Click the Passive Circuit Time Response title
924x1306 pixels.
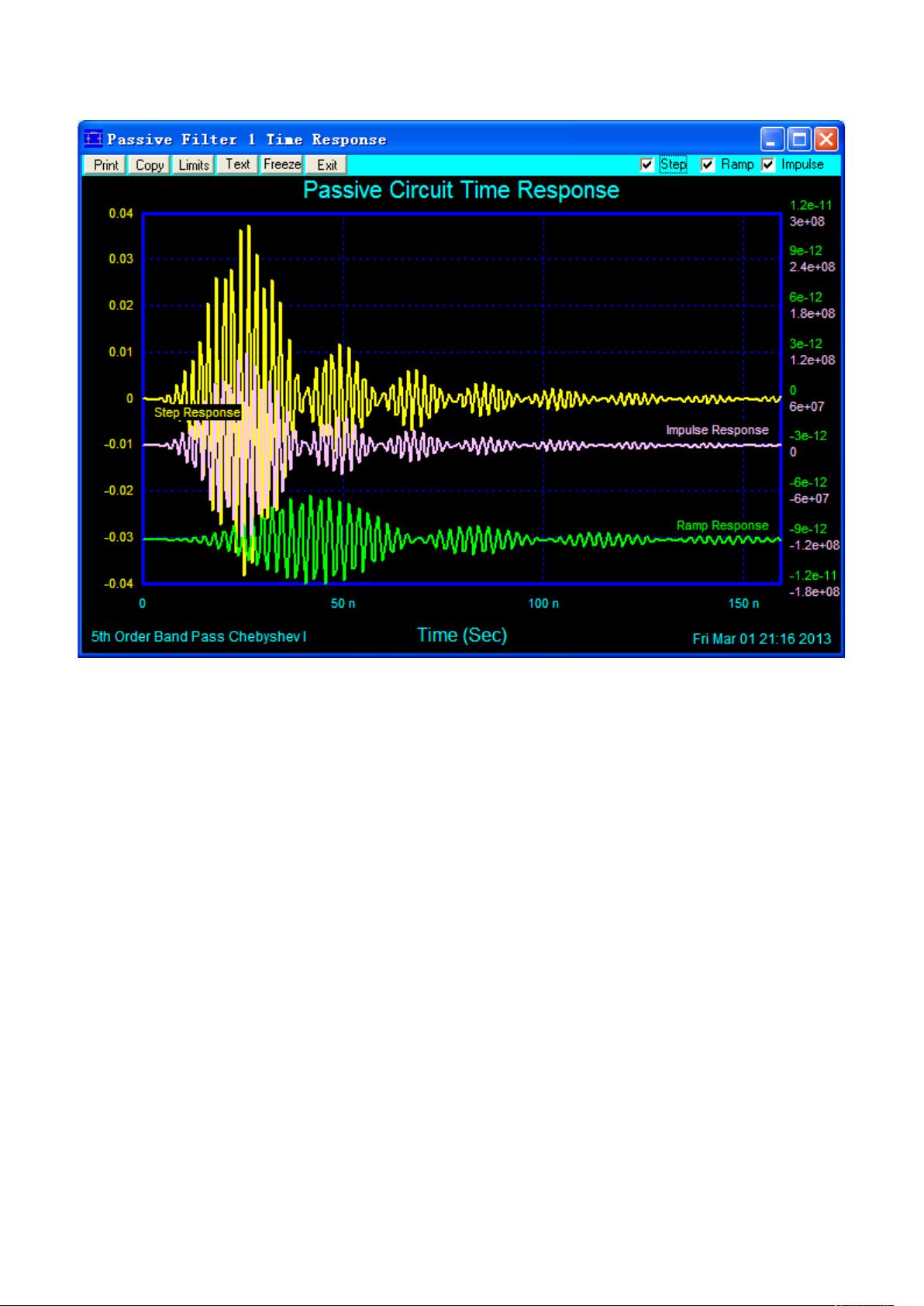[x=461, y=191]
